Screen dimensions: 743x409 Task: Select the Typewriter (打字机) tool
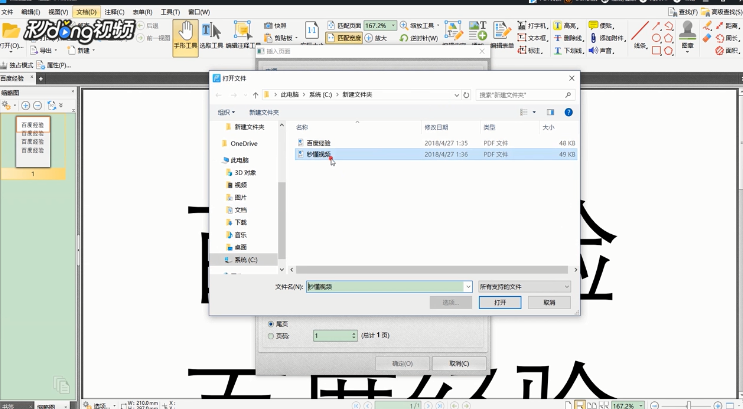tap(532, 26)
